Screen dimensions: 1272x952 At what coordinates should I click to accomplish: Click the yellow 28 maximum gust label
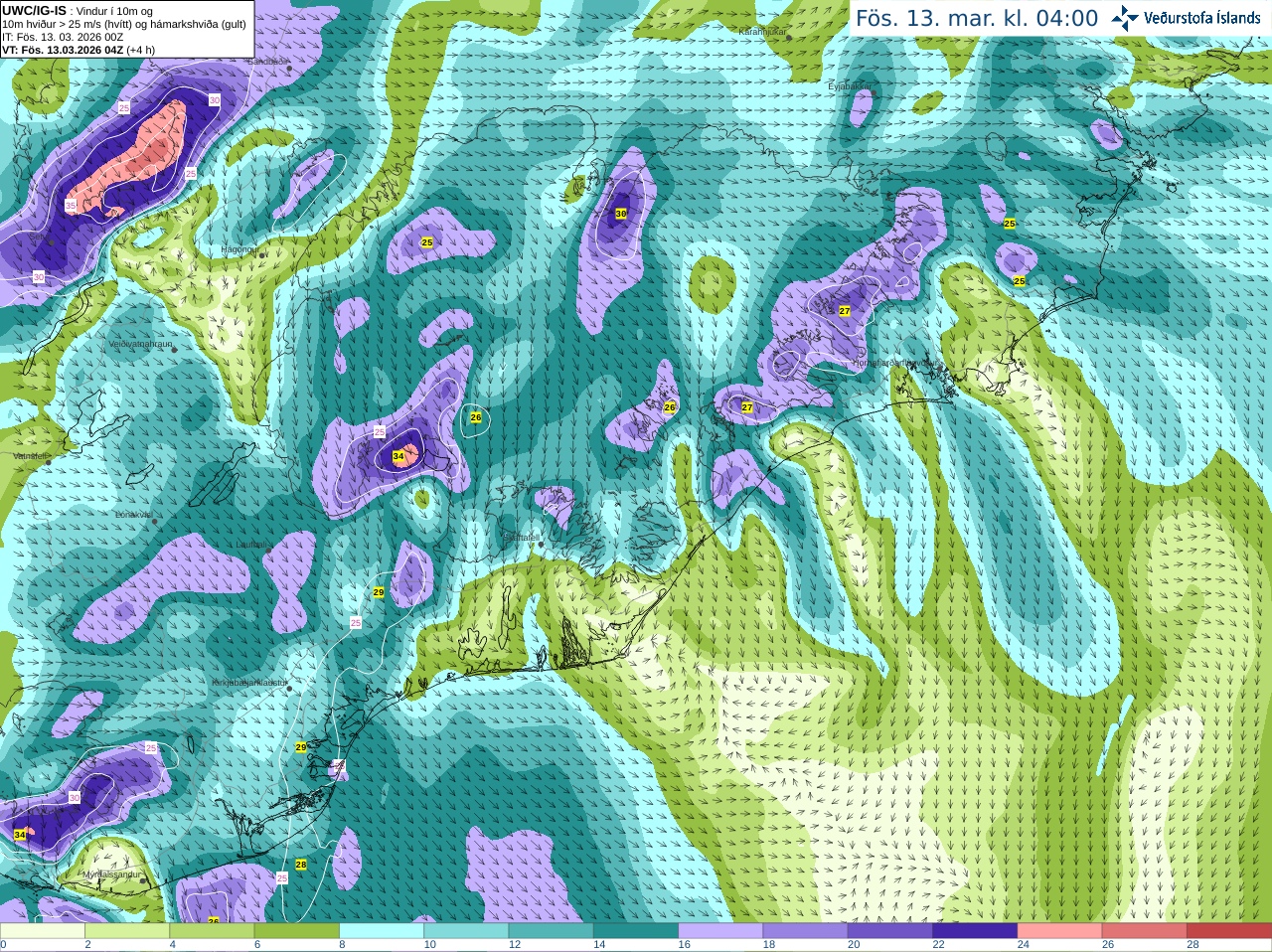pyautogui.click(x=301, y=865)
